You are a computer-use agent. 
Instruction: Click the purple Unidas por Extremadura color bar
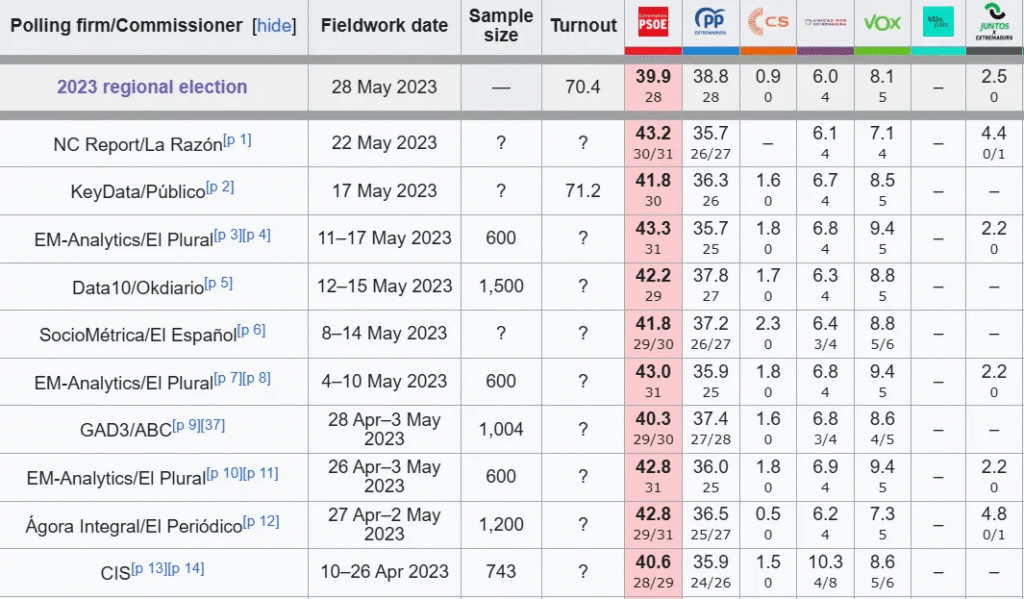tap(825, 50)
